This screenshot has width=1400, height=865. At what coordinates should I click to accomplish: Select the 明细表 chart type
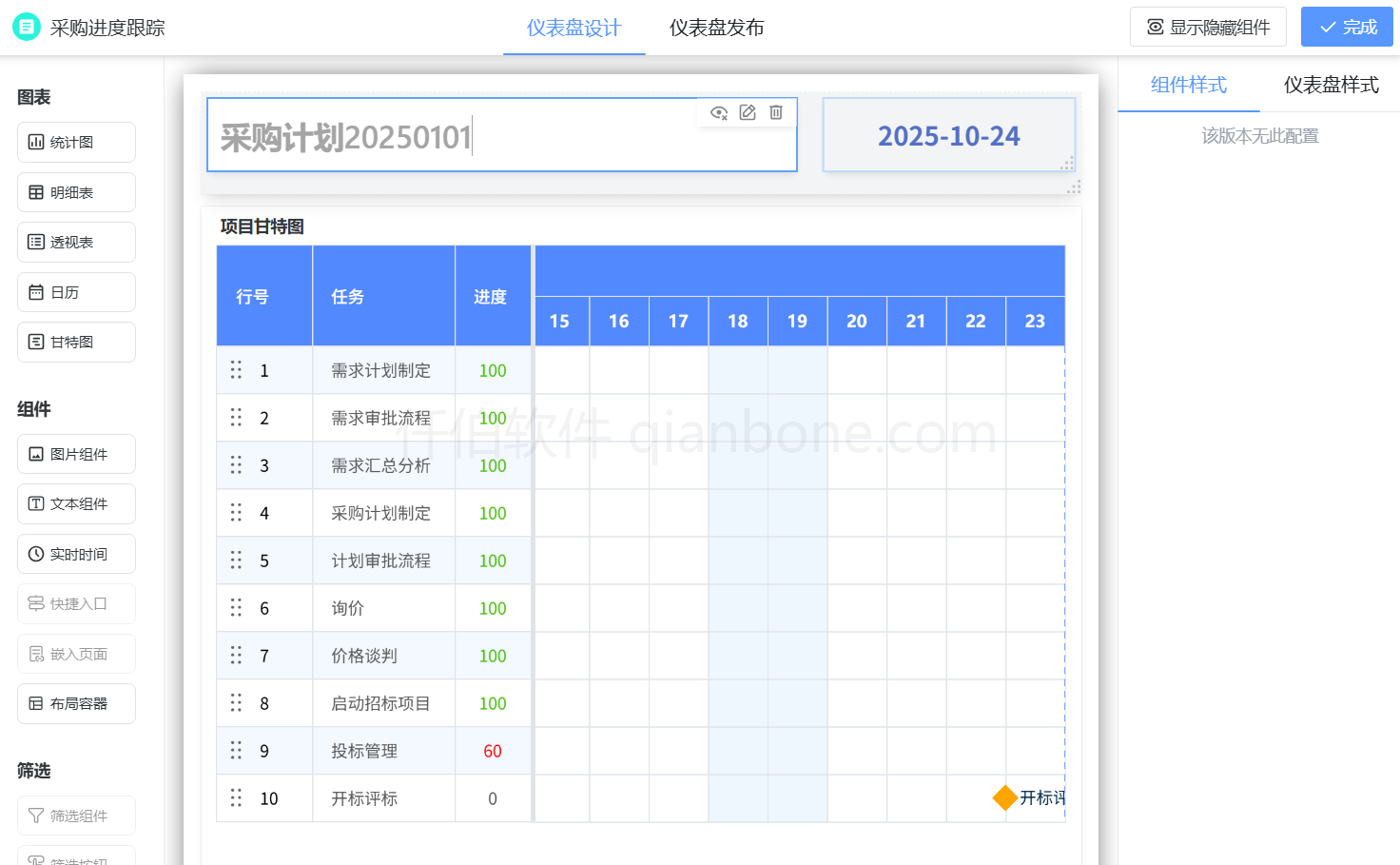pyautogui.click(x=76, y=191)
